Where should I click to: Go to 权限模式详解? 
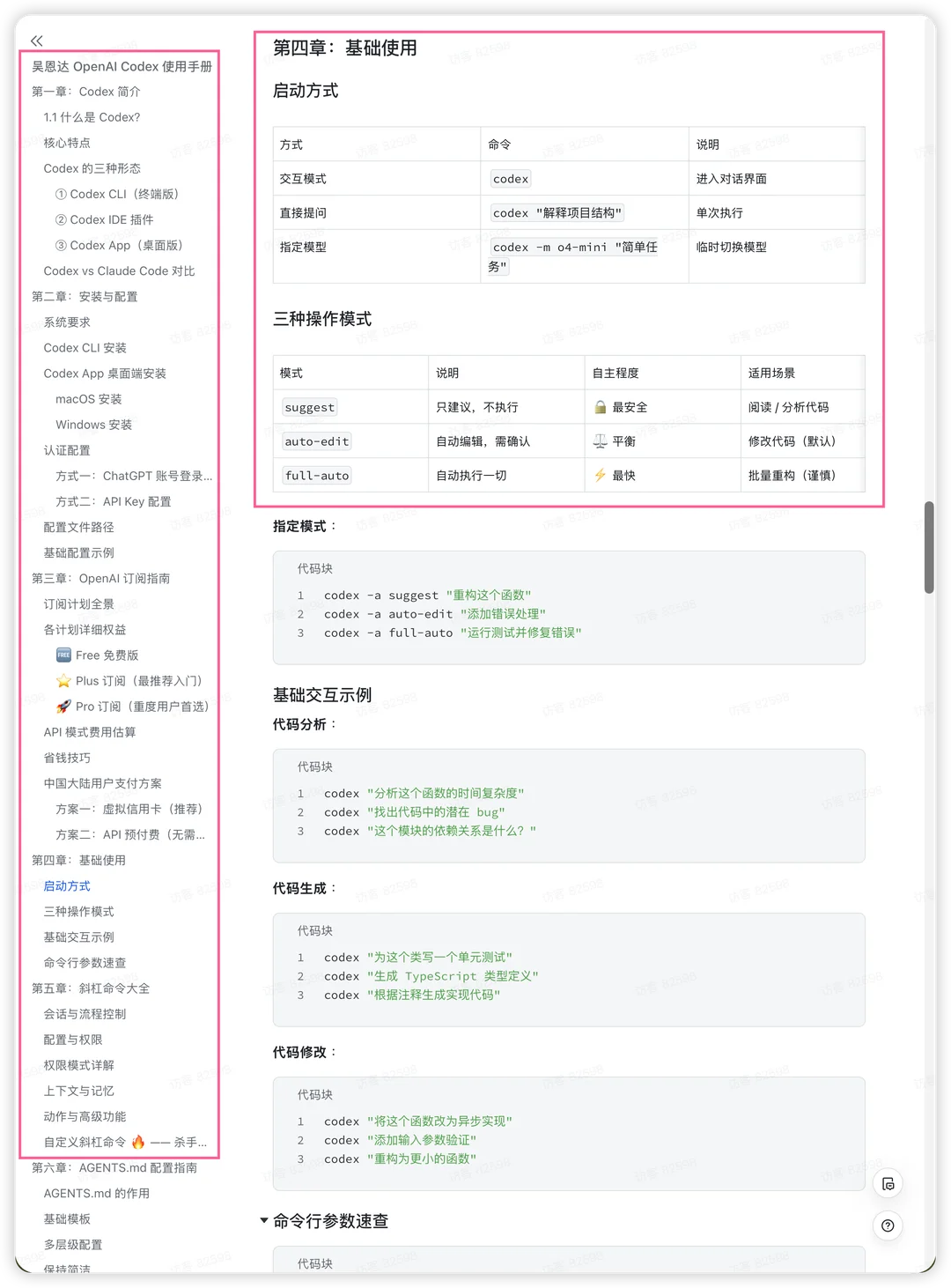click(x=79, y=1065)
